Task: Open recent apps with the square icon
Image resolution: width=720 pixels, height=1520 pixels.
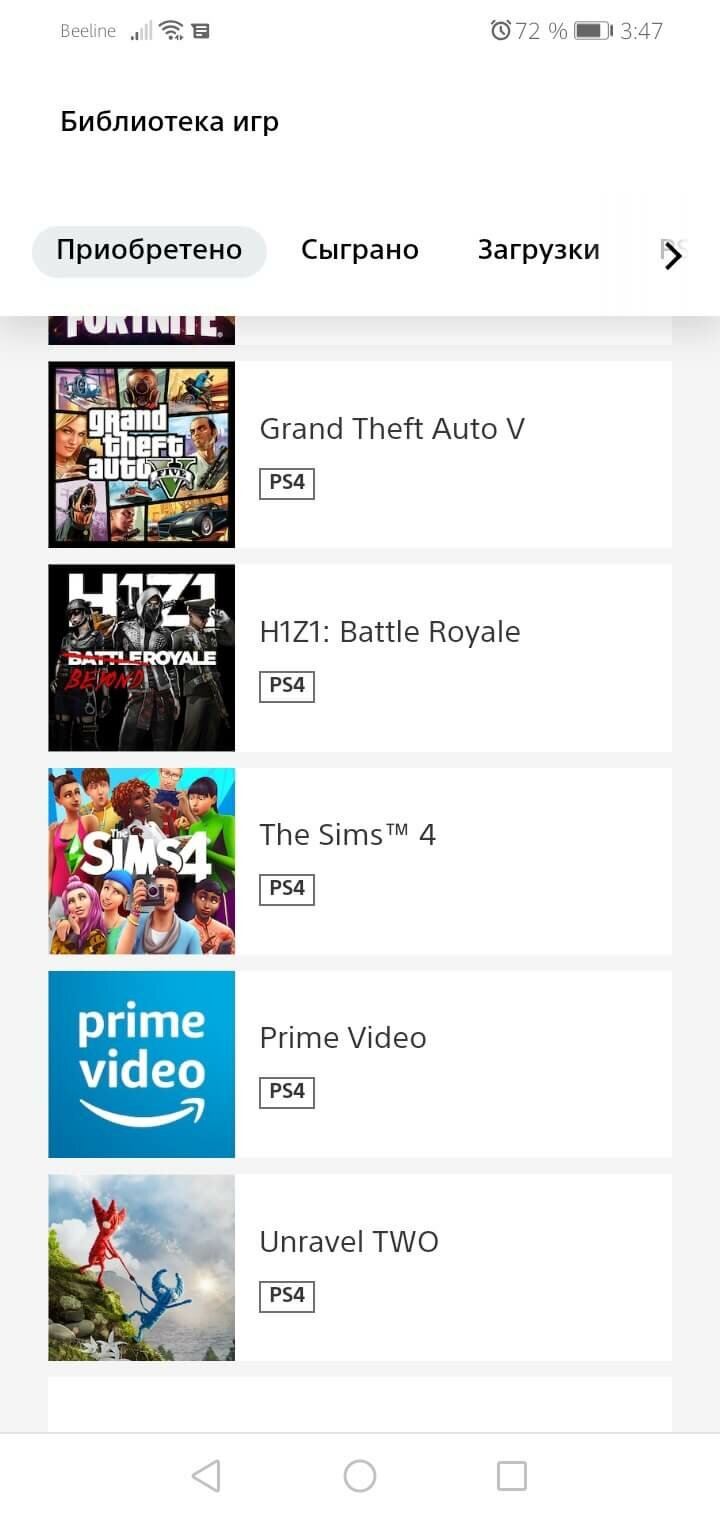Action: 512,1475
